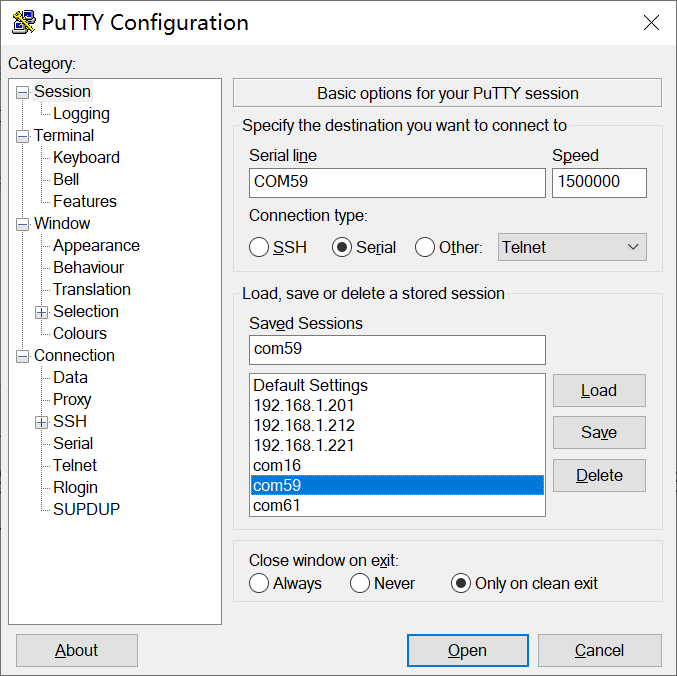Open the Selection settings category
Viewport: 677px width, 676px height.
point(86,312)
